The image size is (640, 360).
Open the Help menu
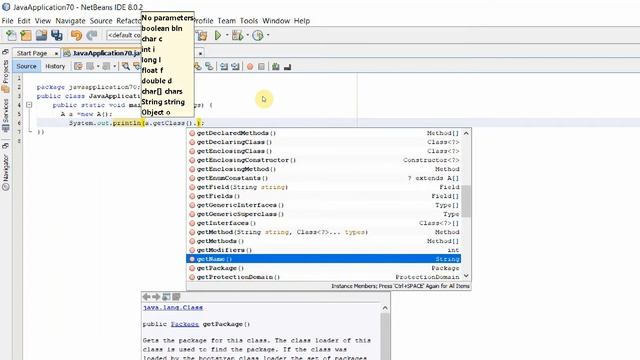[302, 21]
